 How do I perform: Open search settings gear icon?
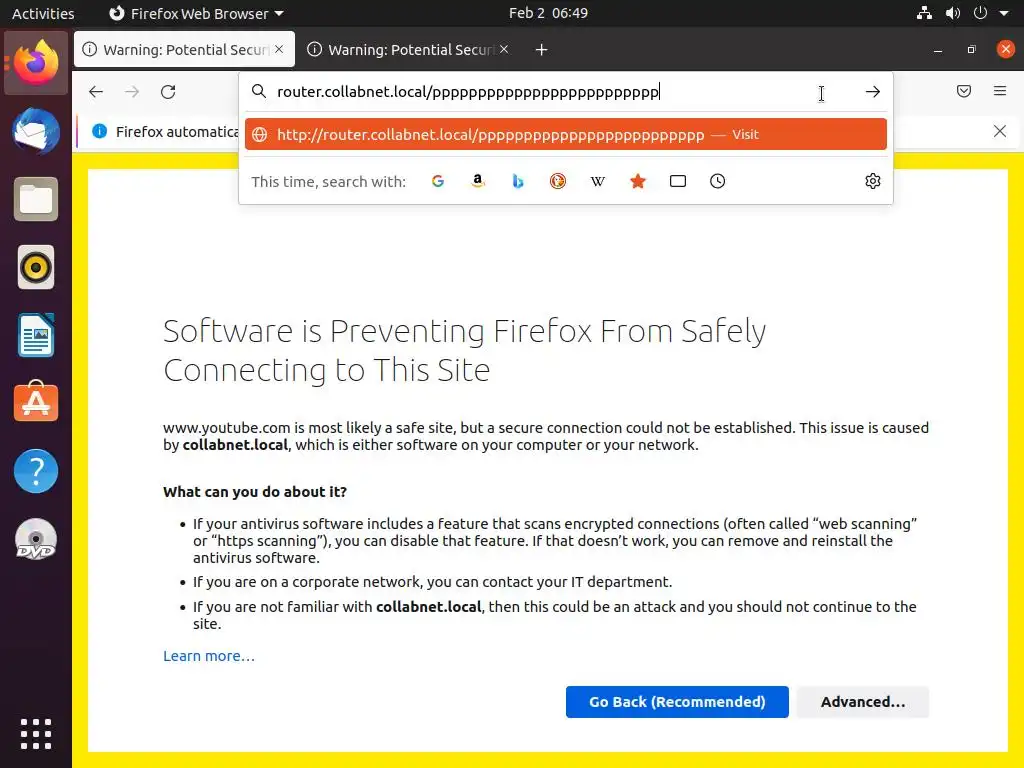tap(873, 181)
